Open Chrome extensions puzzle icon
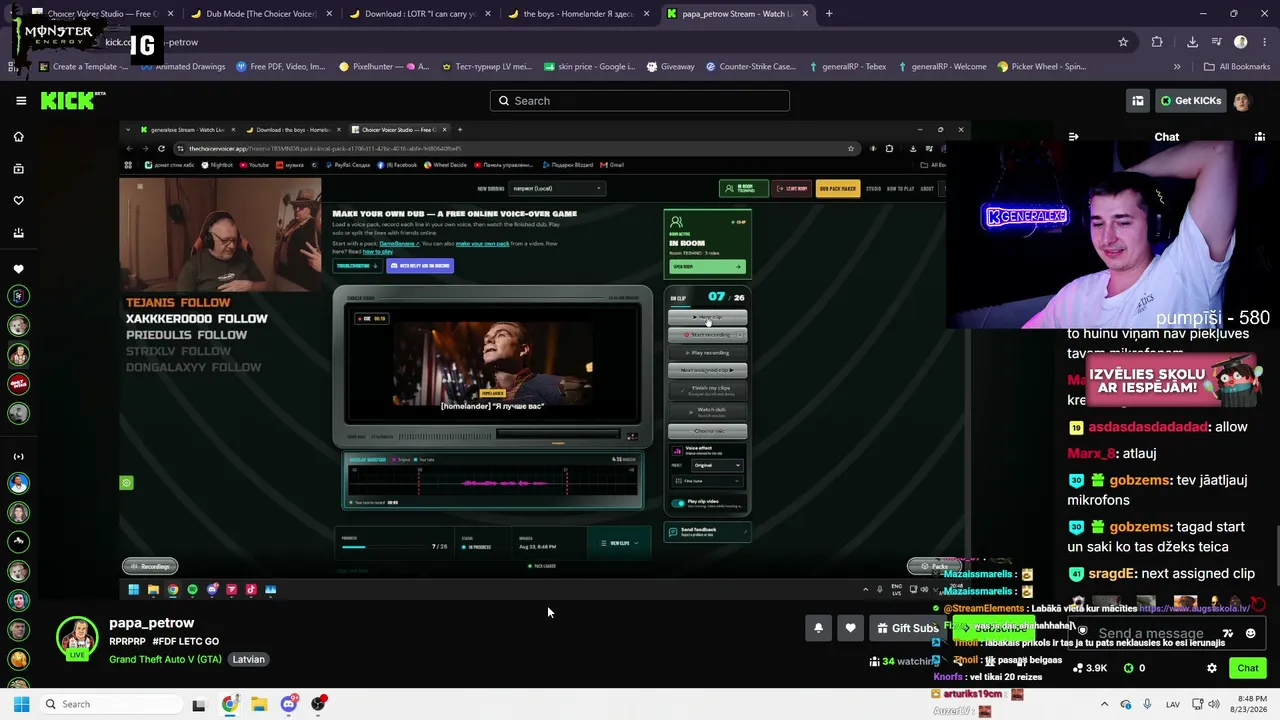 [1157, 42]
